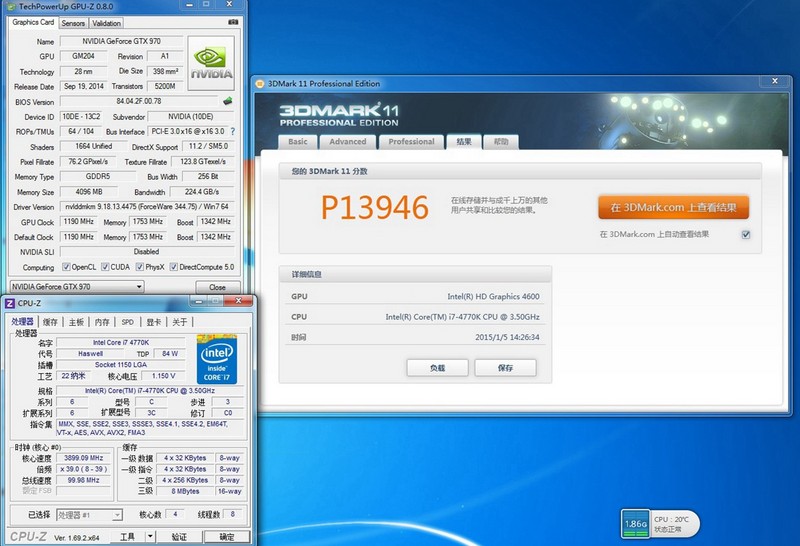This screenshot has width=800, height=546.
Task: Open the SPD tab in CPU-Z
Action: (x=128, y=322)
